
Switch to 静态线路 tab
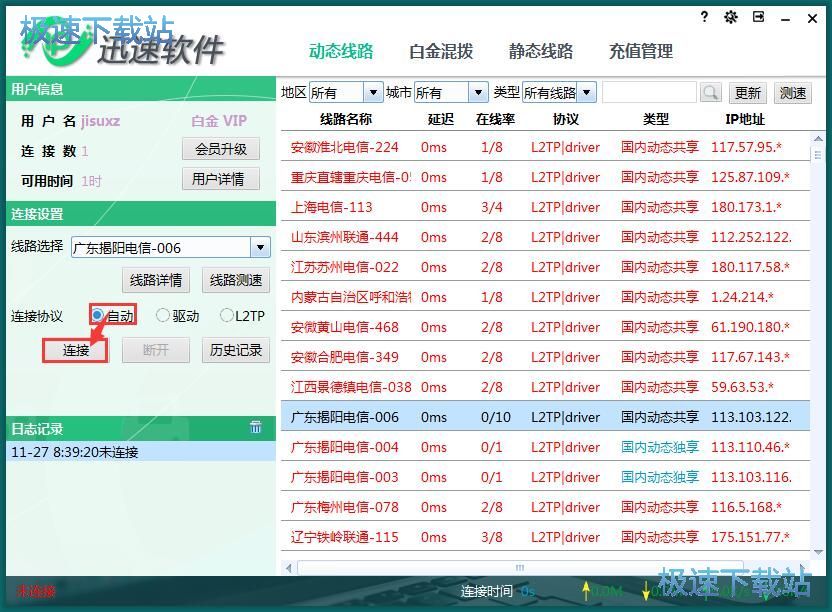[541, 51]
